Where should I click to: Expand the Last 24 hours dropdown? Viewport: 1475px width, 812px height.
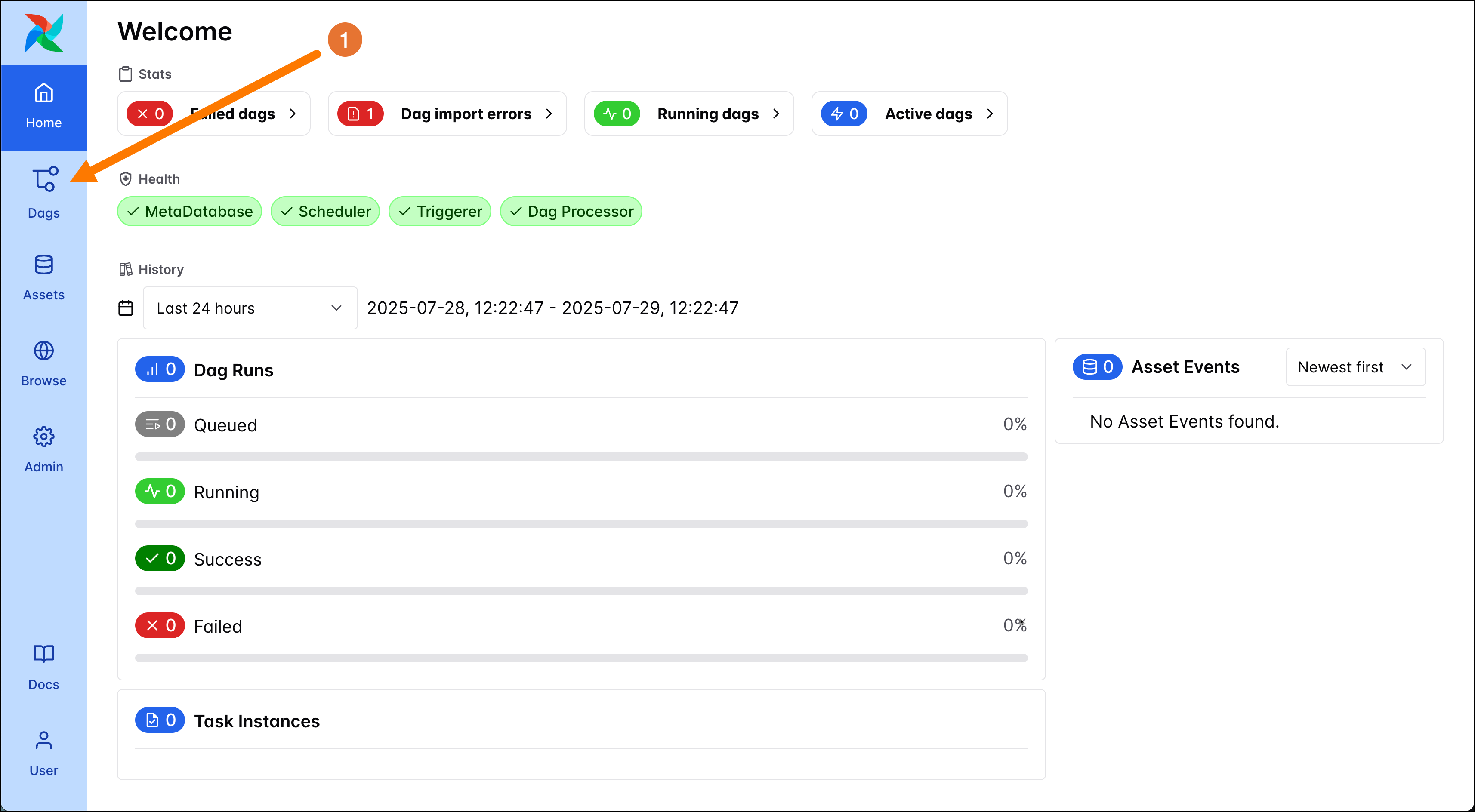coord(250,308)
